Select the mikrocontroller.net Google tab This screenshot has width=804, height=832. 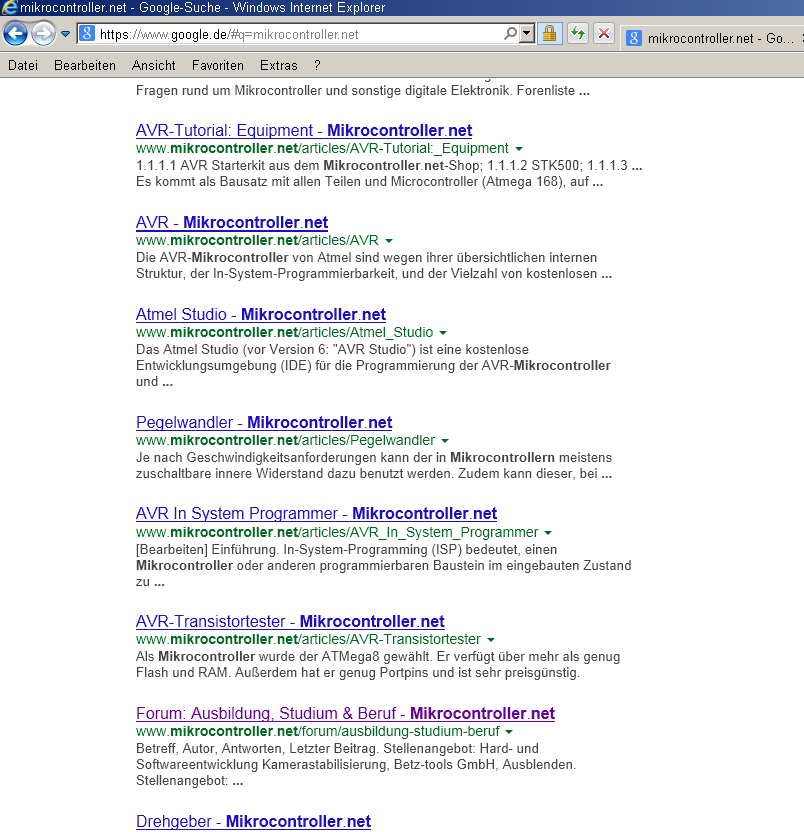click(x=711, y=38)
